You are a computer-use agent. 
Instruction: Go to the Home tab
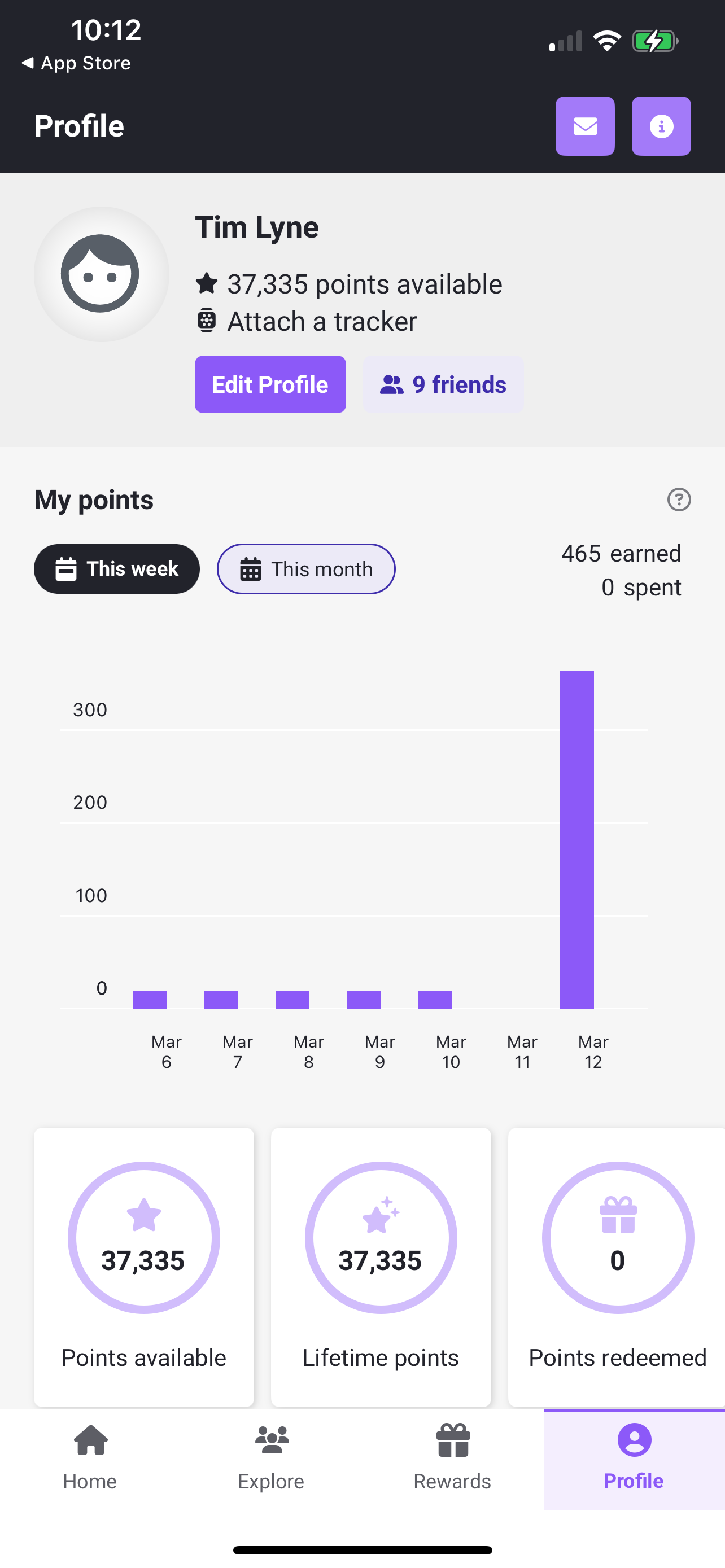[90, 1458]
